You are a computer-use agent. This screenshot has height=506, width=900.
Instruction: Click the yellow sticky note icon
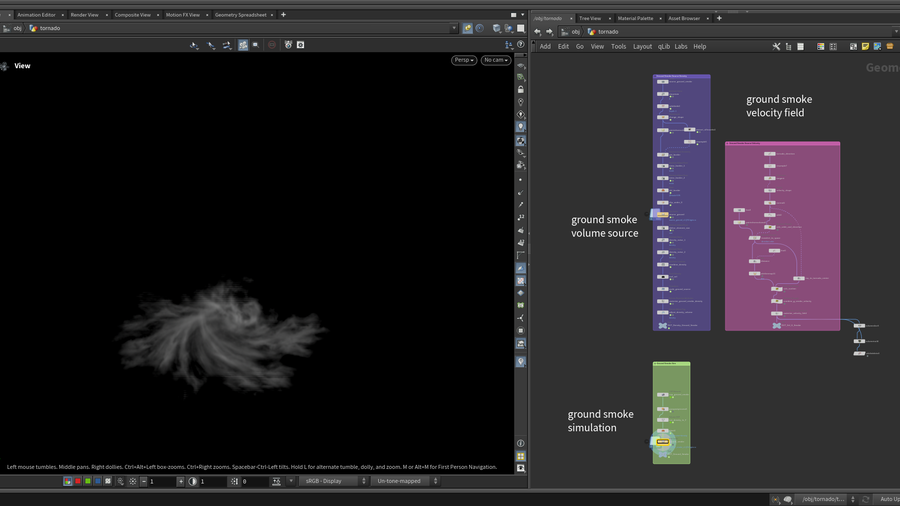pyautogui.click(x=865, y=46)
